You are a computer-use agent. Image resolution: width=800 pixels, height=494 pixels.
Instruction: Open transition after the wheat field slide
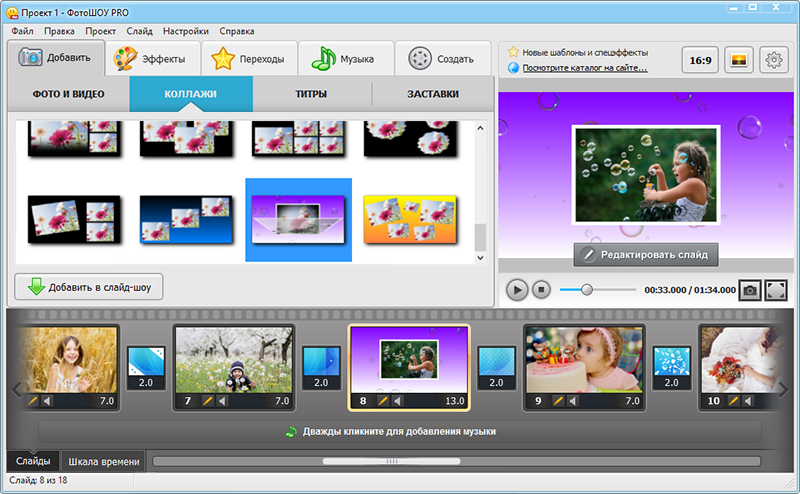[146, 367]
